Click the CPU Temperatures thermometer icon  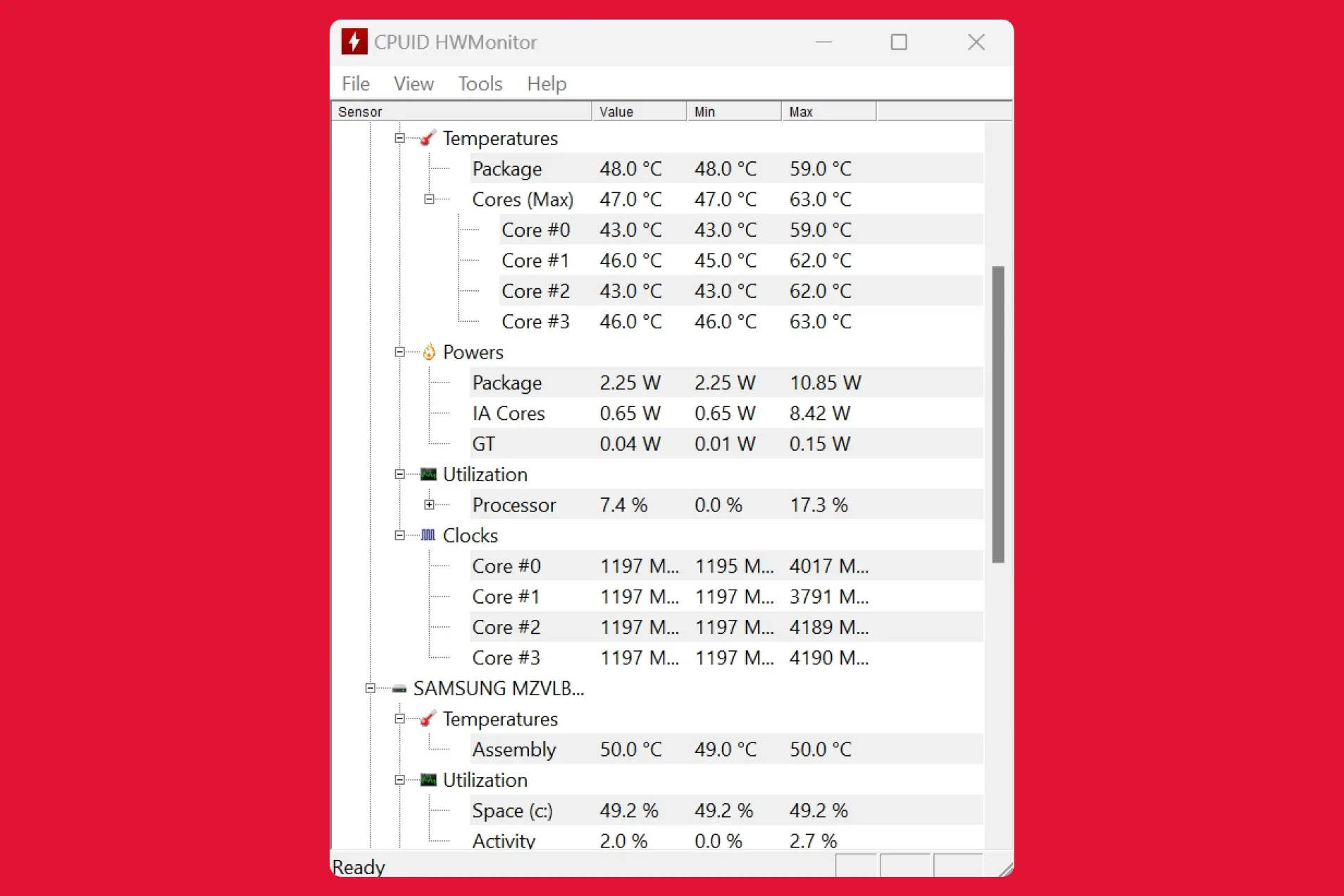point(428,138)
